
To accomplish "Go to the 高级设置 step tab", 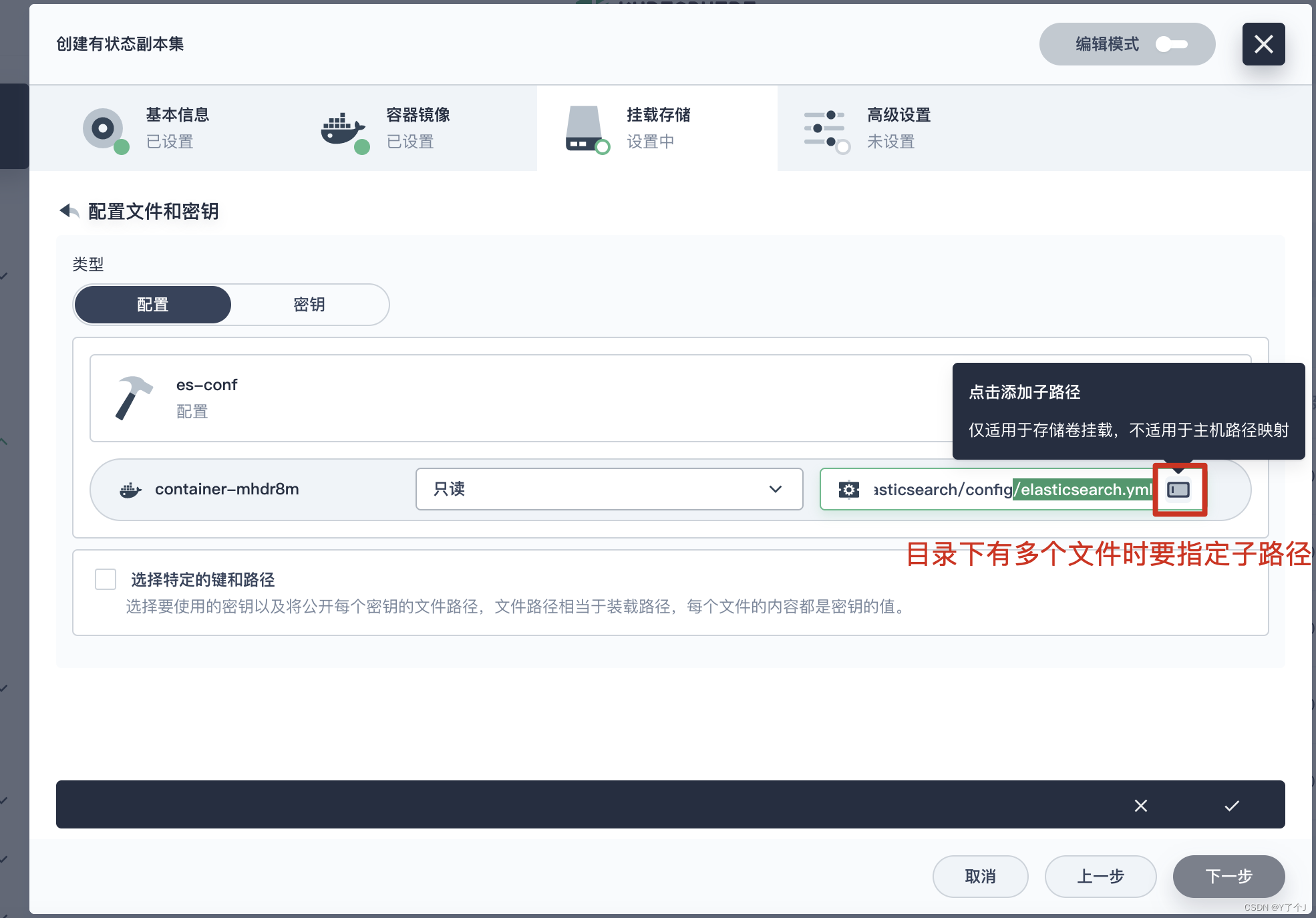I will (x=898, y=128).
